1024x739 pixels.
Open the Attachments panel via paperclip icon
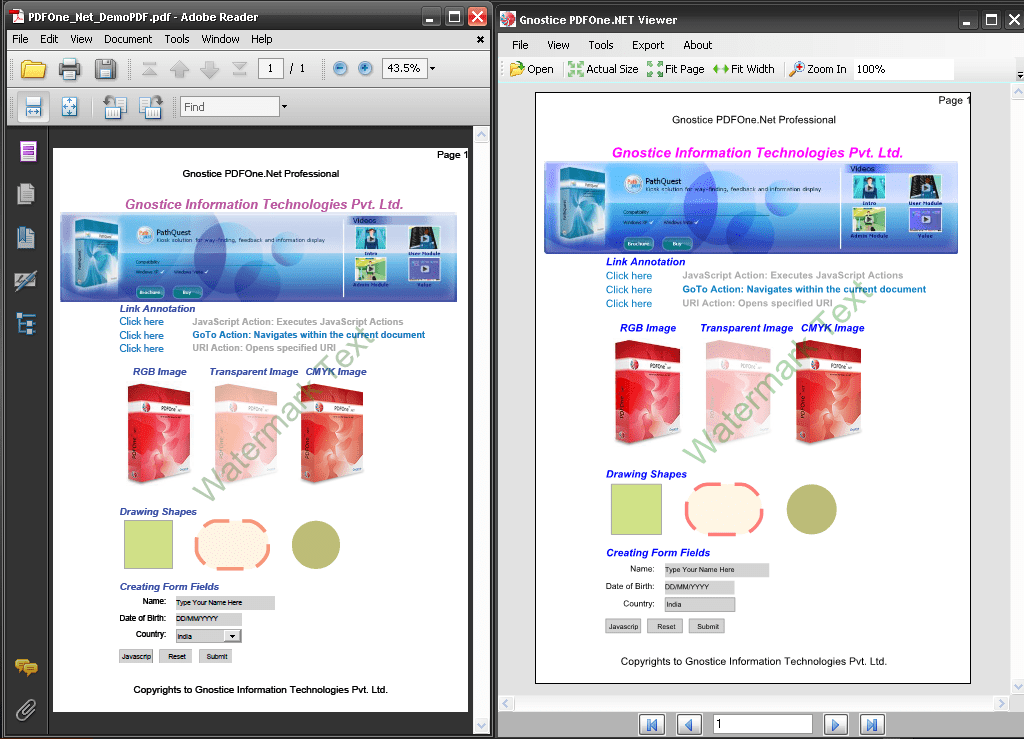pyautogui.click(x=27, y=710)
